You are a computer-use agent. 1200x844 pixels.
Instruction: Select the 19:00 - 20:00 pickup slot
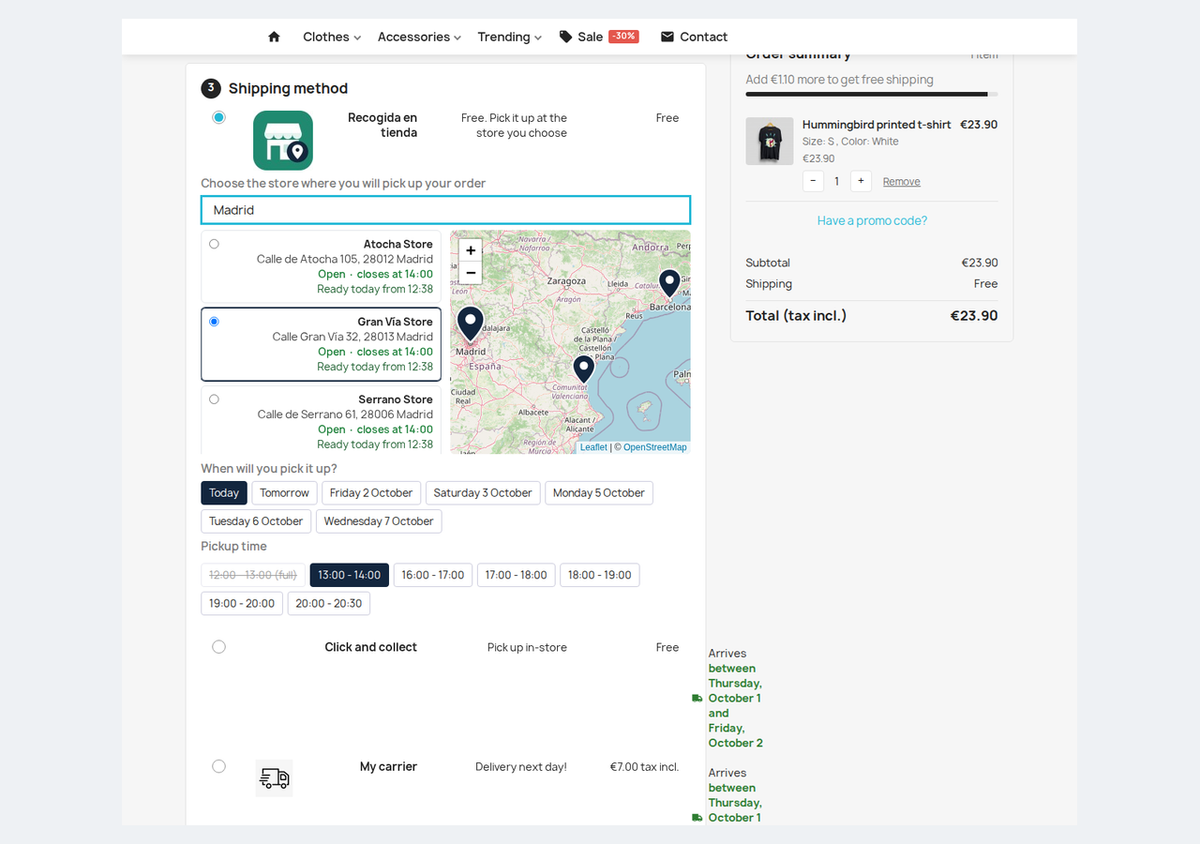pos(242,603)
